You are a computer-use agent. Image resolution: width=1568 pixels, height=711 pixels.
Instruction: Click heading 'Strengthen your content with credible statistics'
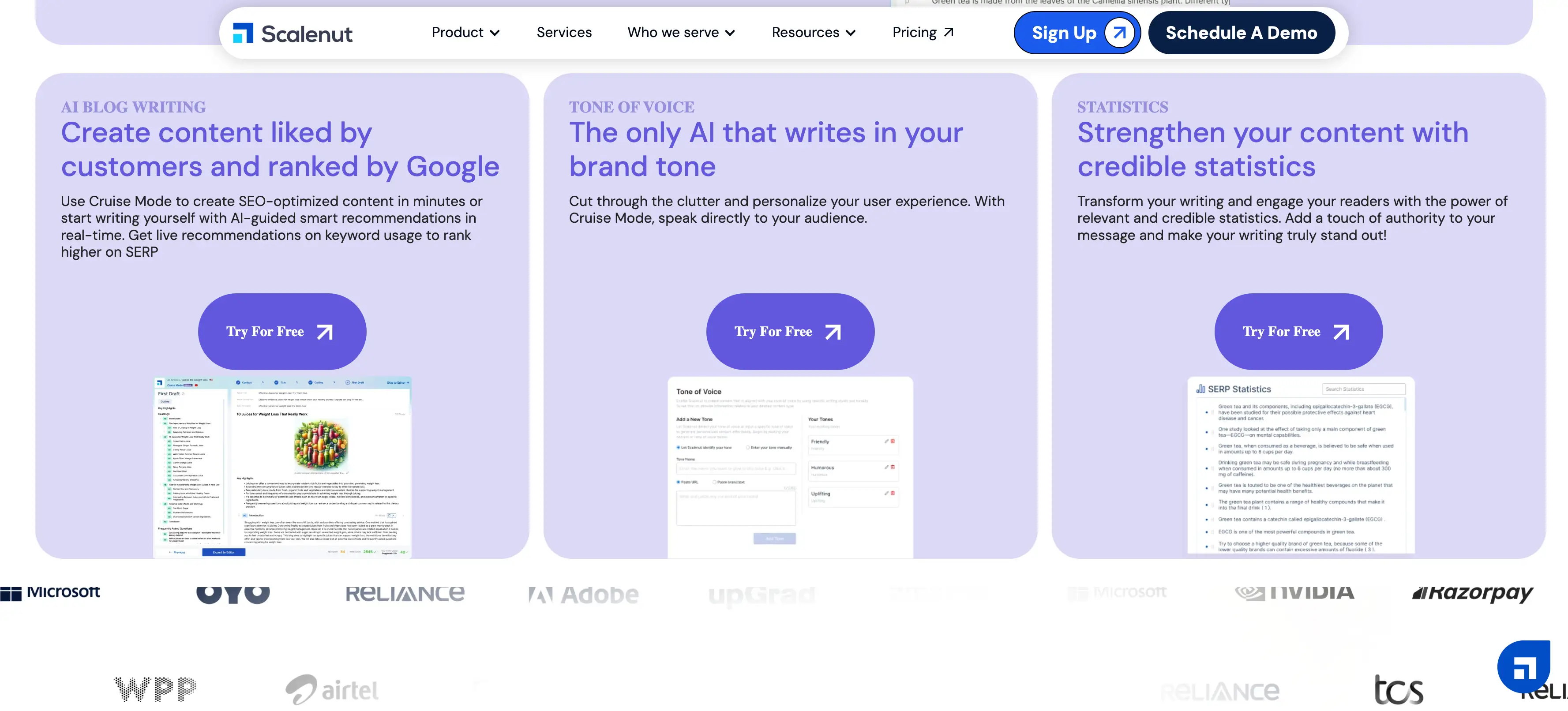pyautogui.click(x=1273, y=150)
